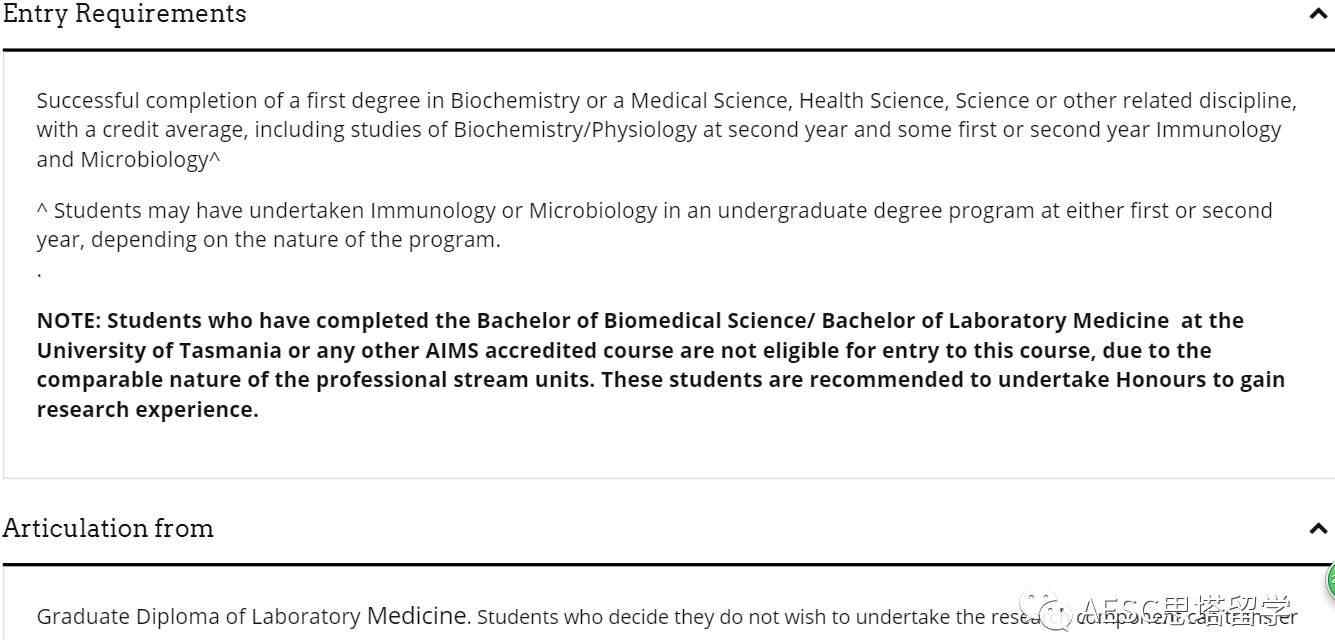Click 'Bachelor of Laboratory Medicine' bold text
Screen dimensions: 1335x640
(995, 320)
